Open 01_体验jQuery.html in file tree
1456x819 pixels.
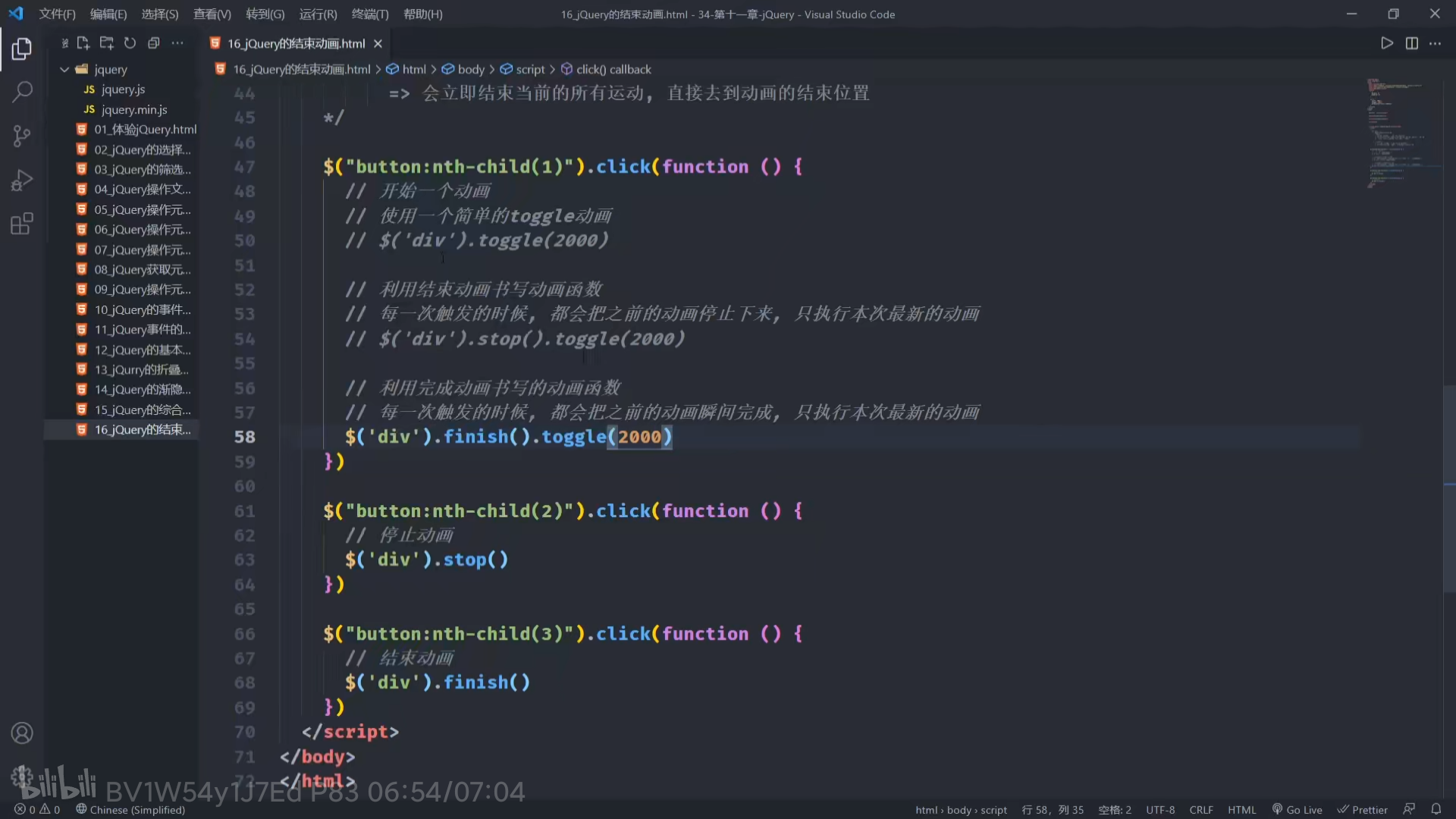tap(145, 129)
